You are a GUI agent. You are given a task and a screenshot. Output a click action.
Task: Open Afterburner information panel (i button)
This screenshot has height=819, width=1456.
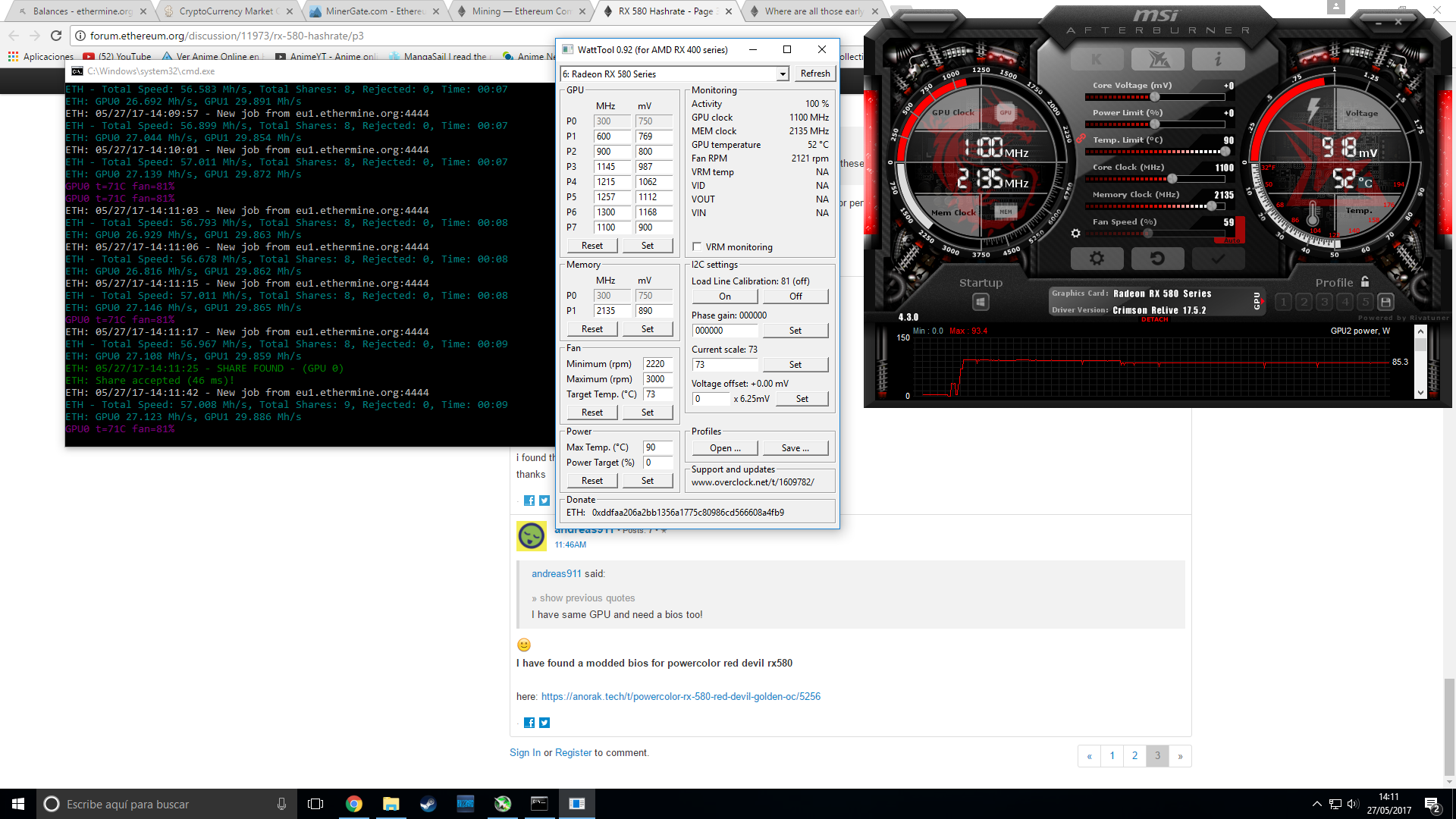(x=1218, y=59)
